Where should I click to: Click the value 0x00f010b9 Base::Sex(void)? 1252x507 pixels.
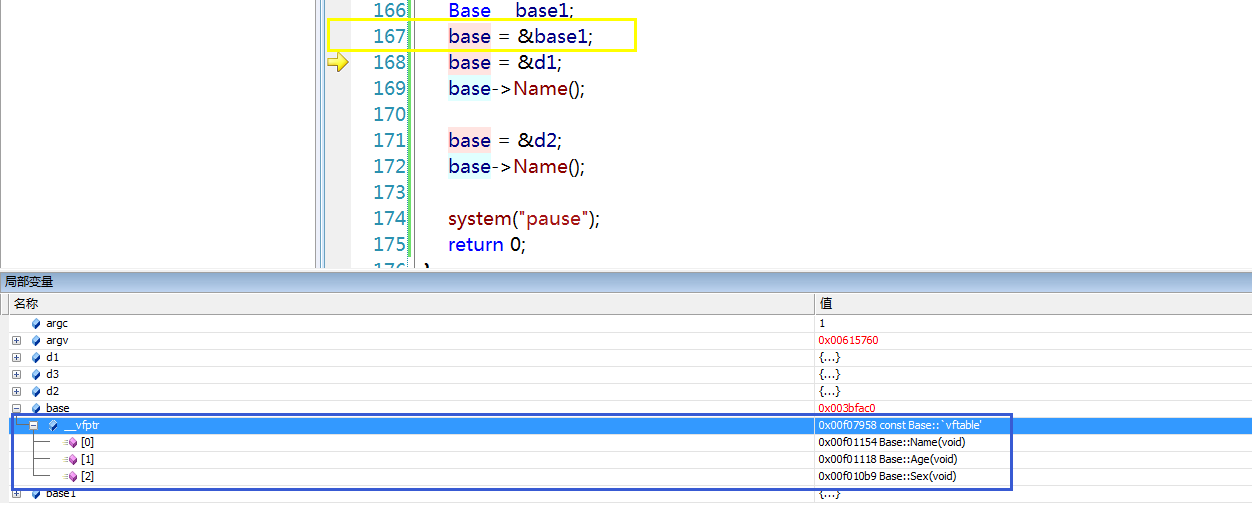point(887,477)
